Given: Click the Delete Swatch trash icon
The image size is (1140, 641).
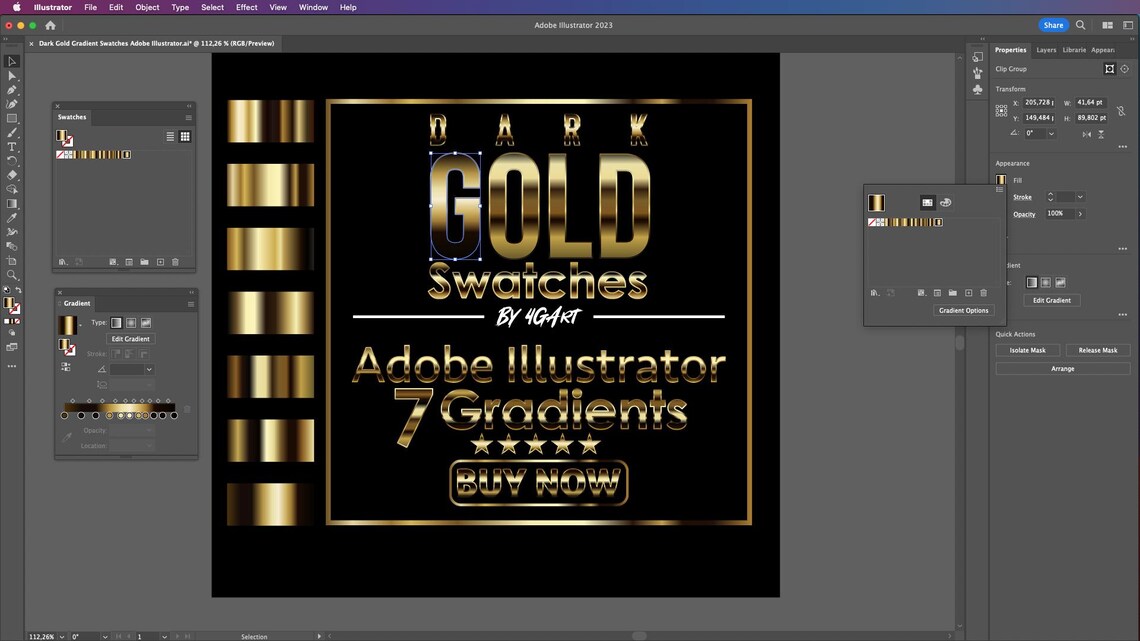Looking at the screenshot, I should point(175,261).
